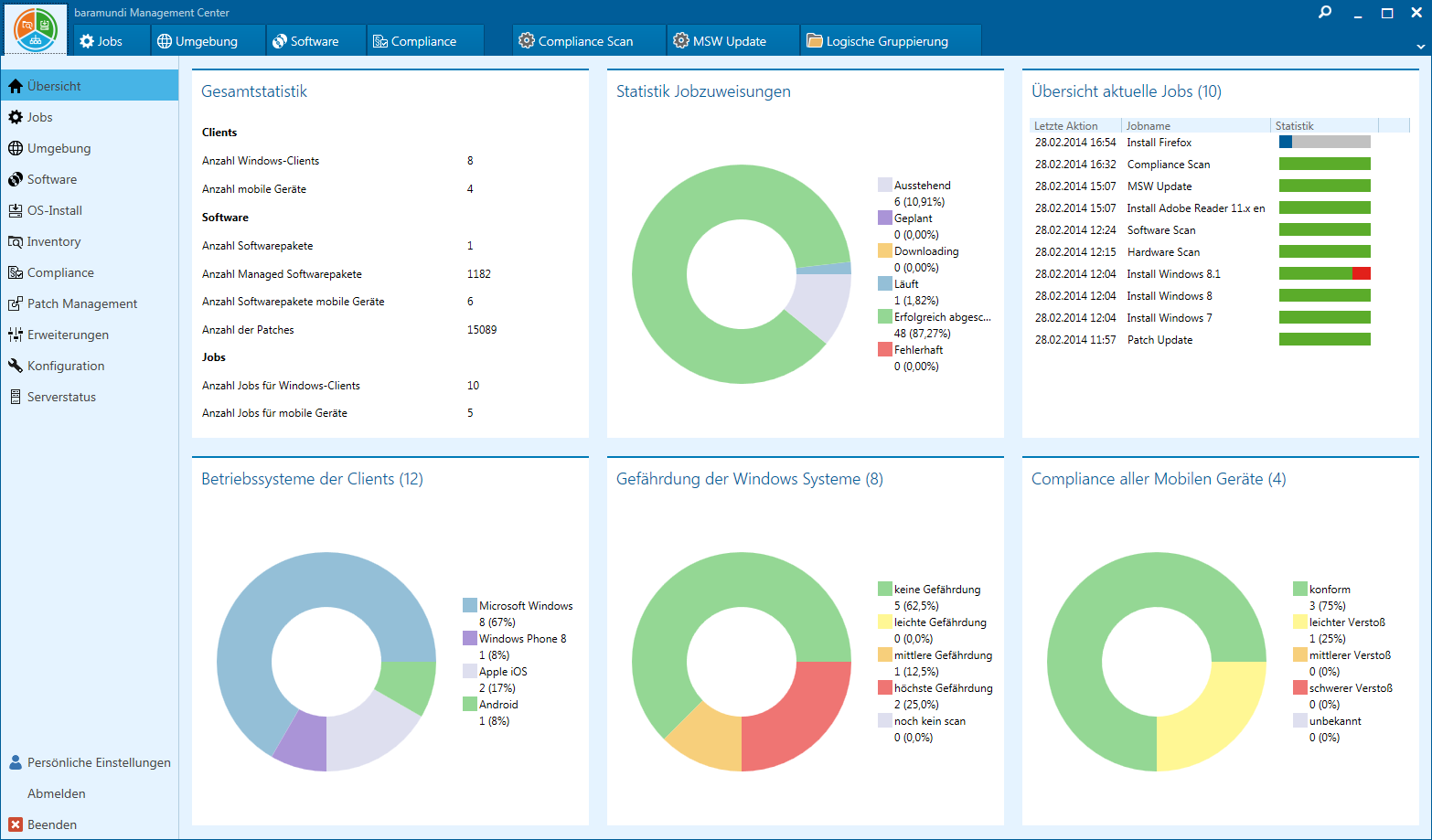Screen dimensions: 1432x840
Task: Click Abmelden to log out
Action: (57, 793)
